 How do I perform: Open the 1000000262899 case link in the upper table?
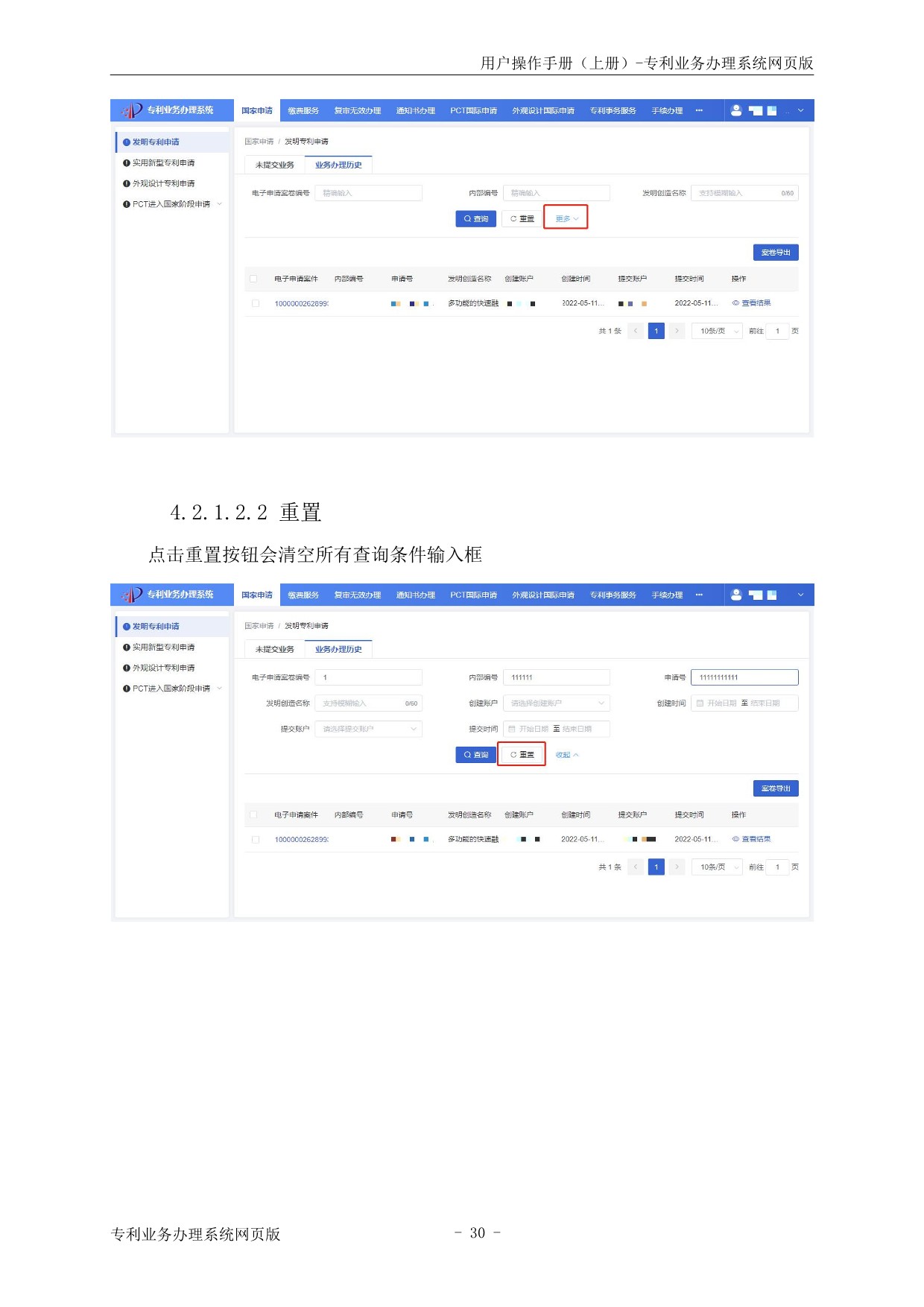pyautogui.click(x=301, y=303)
